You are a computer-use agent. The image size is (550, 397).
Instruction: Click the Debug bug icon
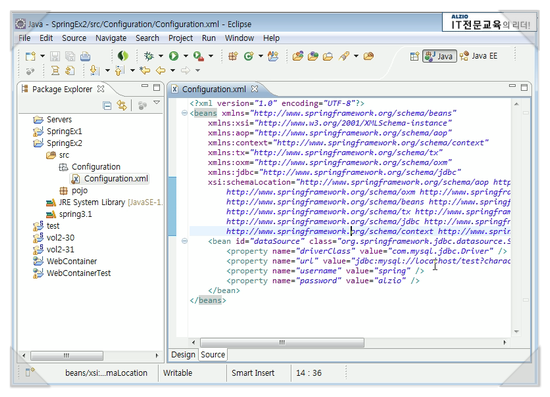point(149,56)
